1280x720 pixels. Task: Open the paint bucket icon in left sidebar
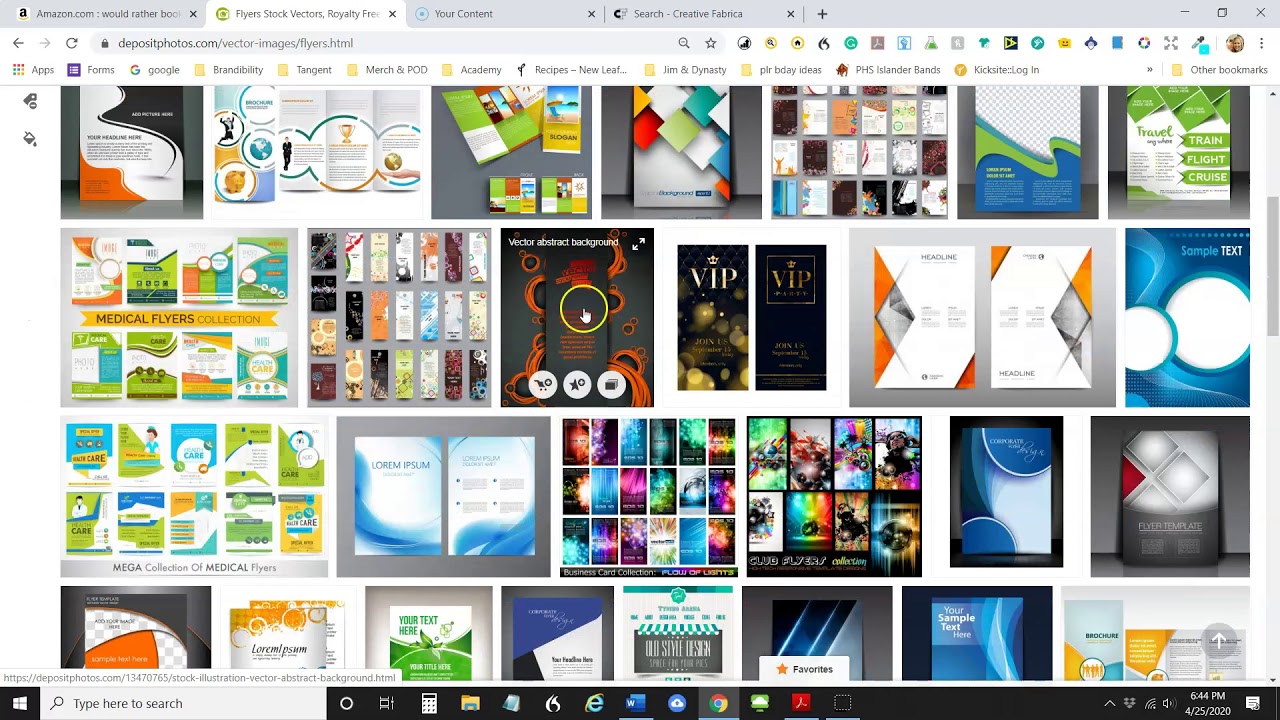click(x=30, y=138)
